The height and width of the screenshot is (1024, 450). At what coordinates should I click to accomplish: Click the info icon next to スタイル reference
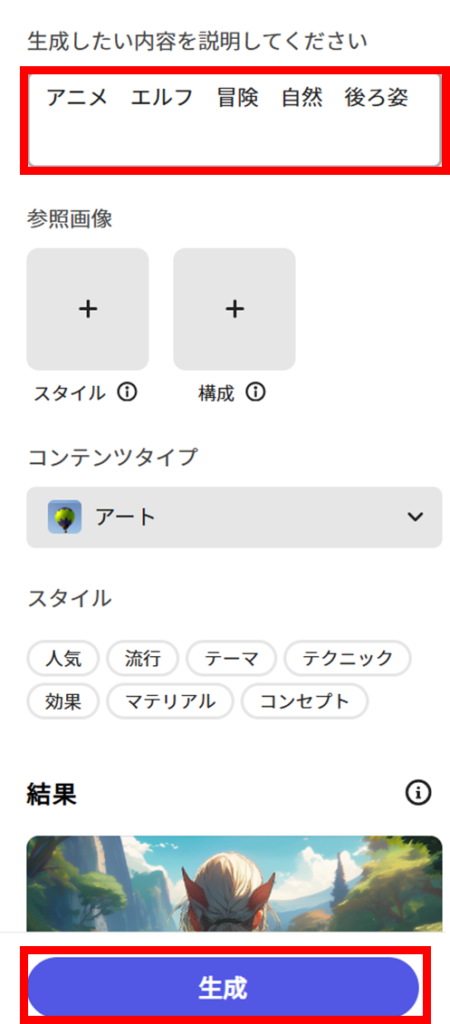coord(127,392)
